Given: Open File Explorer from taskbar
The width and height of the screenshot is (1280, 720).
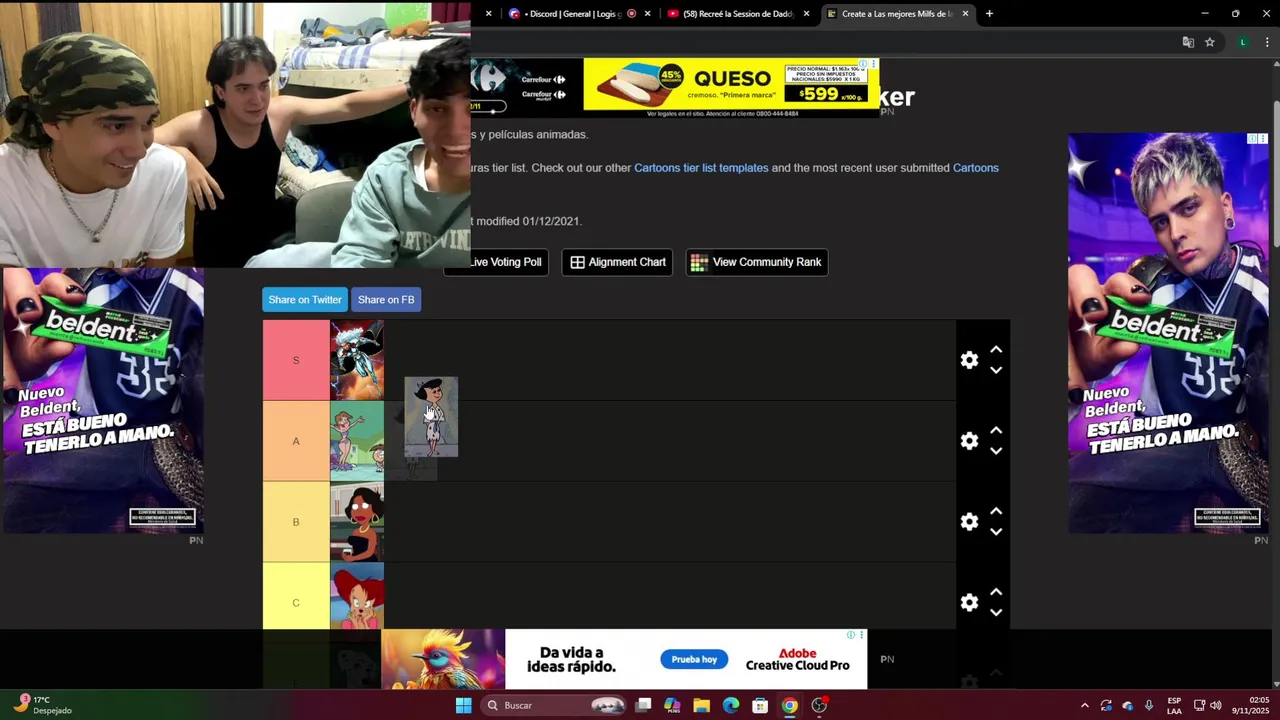Looking at the screenshot, I should [702, 706].
